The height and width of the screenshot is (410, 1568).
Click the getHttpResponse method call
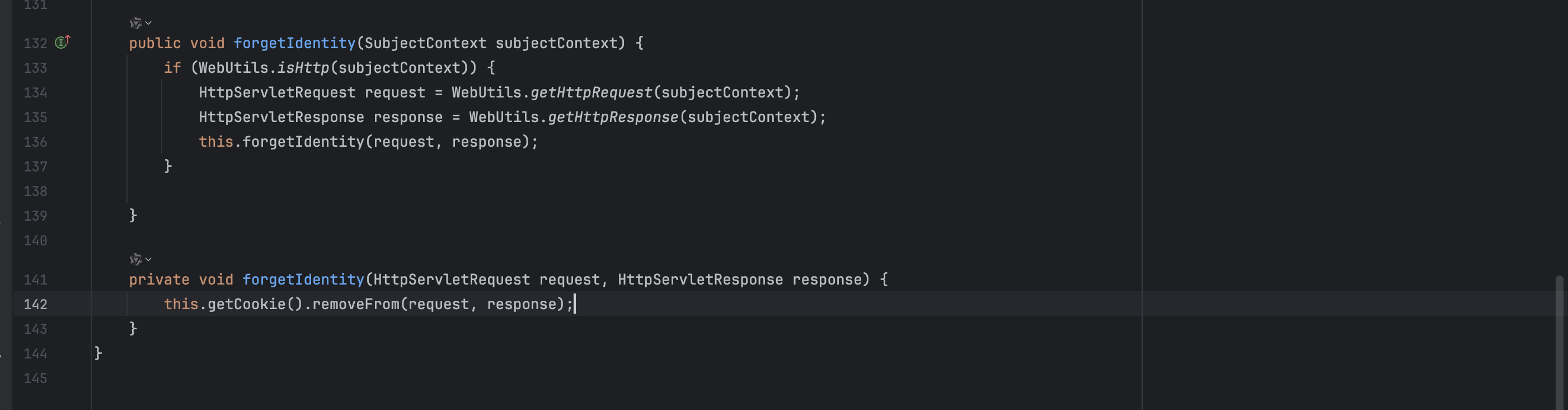(x=612, y=117)
